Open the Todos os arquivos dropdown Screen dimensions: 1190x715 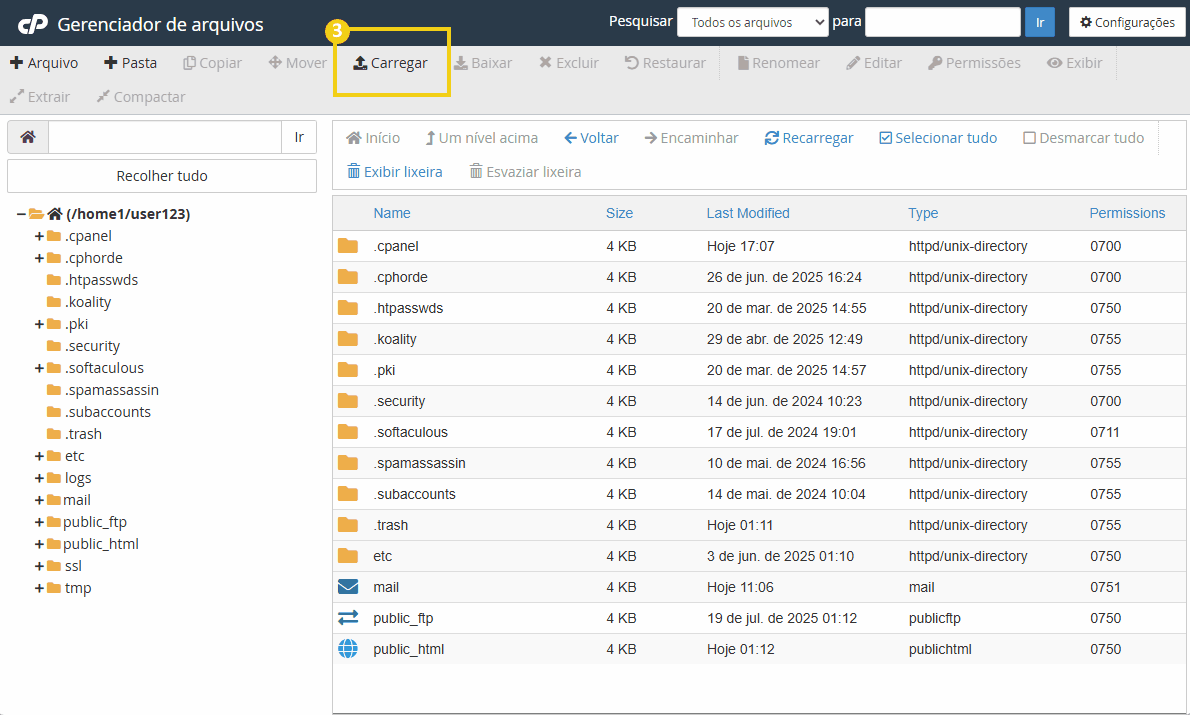(x=752, y=22)
